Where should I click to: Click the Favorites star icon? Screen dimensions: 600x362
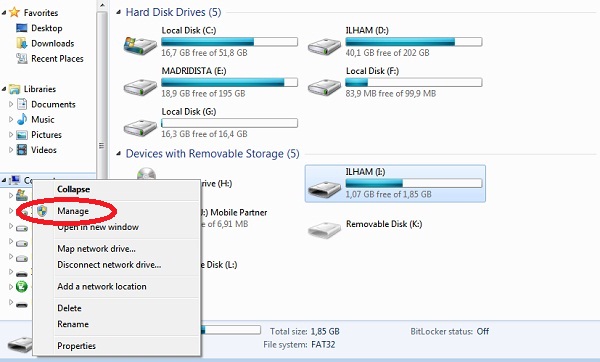[15, 12]
